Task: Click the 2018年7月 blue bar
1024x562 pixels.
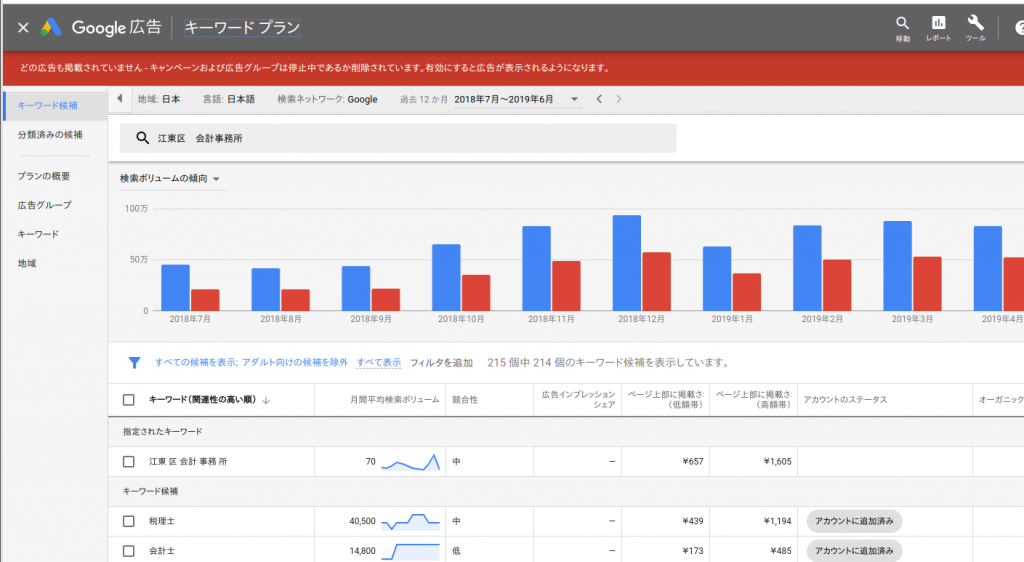Action: tap(175, 288)
